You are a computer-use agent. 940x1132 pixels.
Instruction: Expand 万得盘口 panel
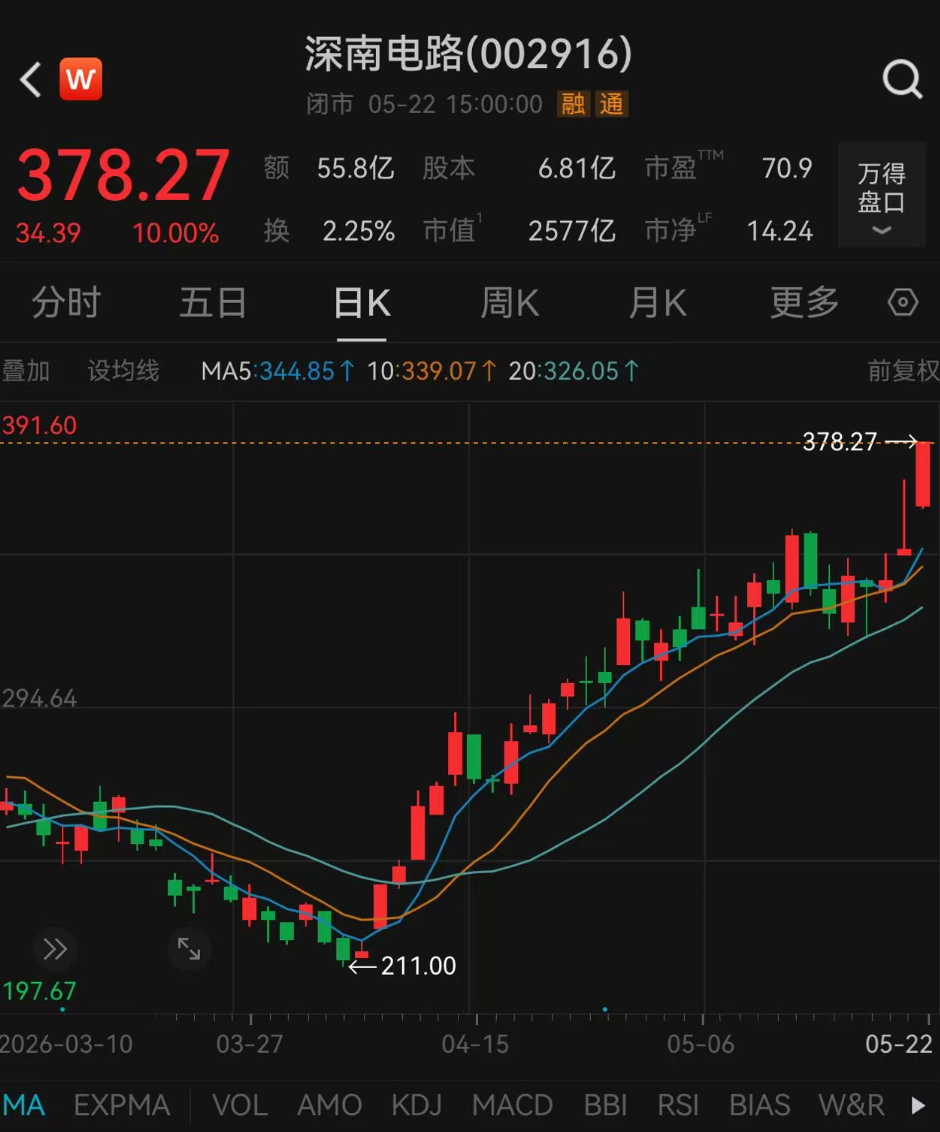tap(882, 195)
